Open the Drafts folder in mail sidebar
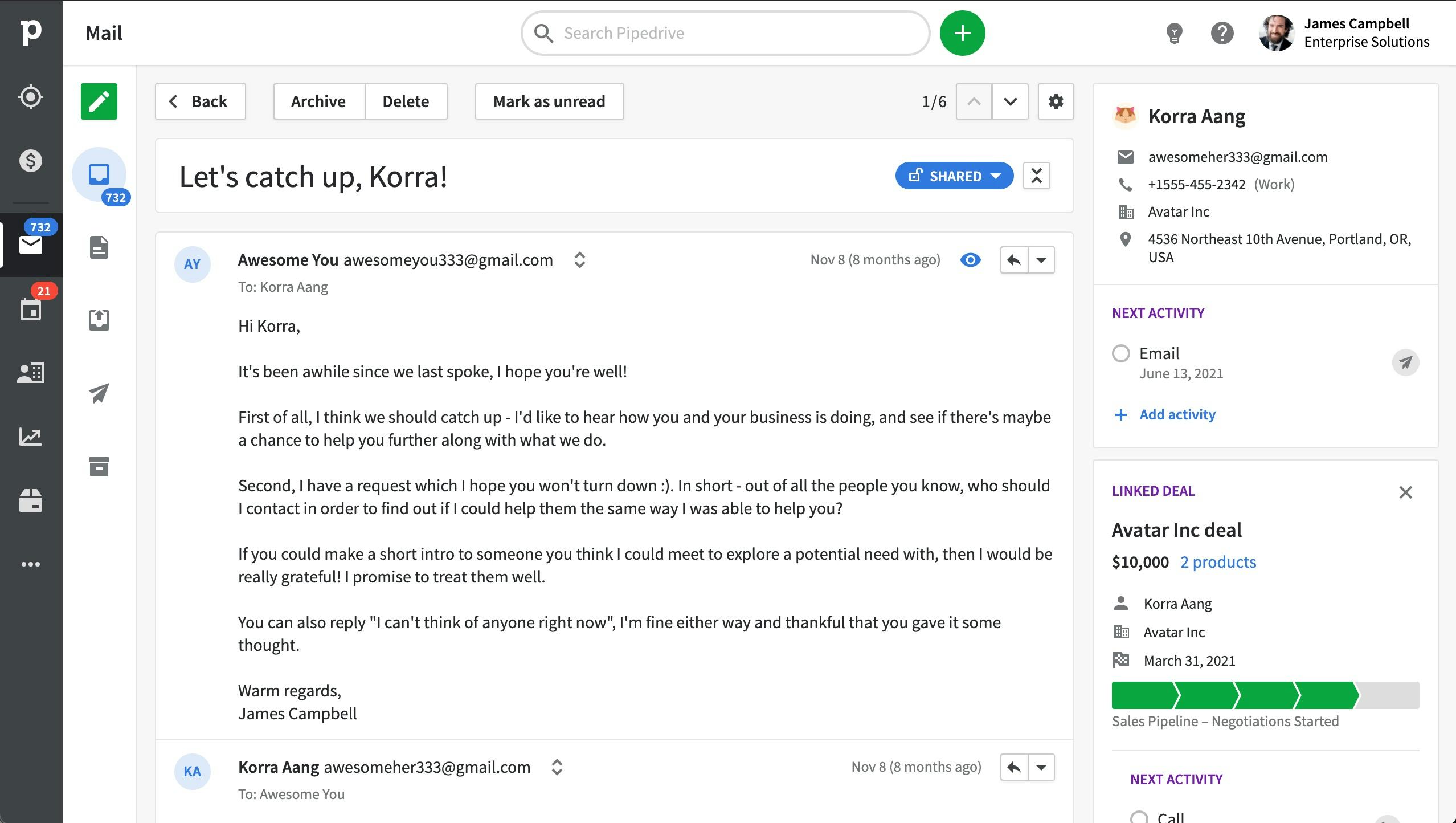This screenshot has height=823, width=1456. [99, 247]
